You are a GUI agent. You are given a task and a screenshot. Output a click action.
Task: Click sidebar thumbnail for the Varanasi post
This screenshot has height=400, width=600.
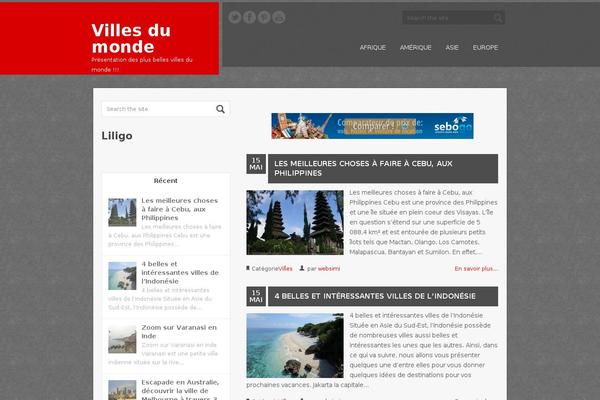tap(122, 340)
